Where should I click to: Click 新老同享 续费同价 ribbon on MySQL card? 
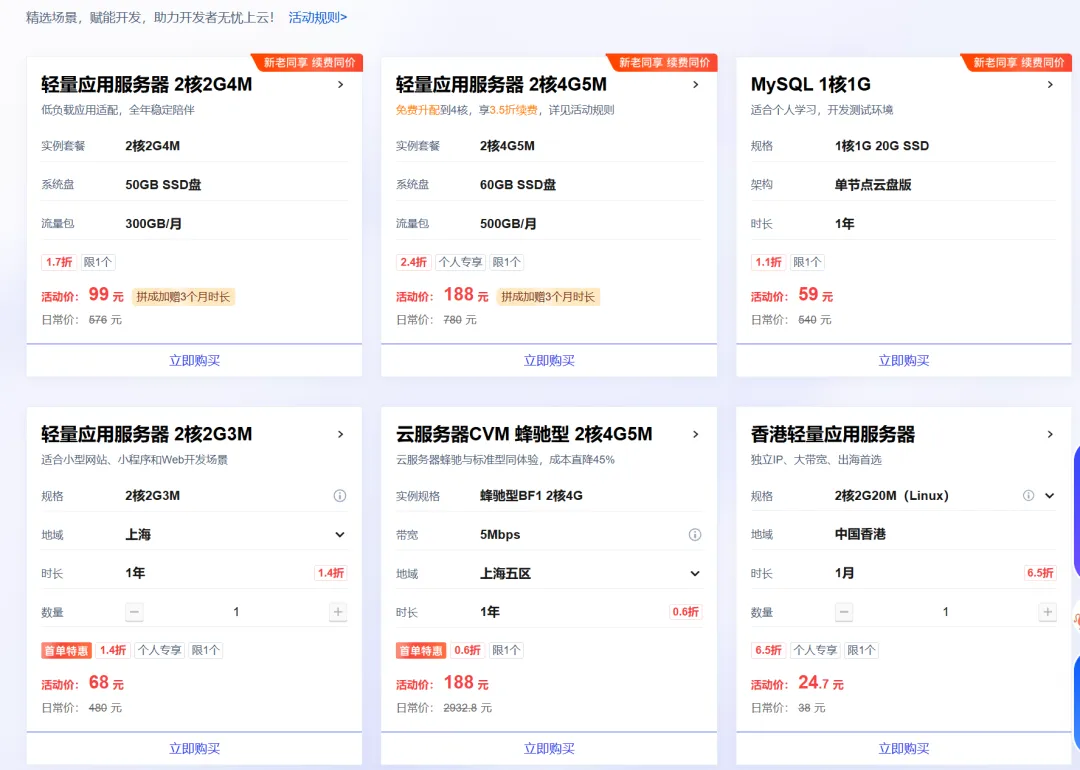pyautogui.click(x=1018, y=63)
